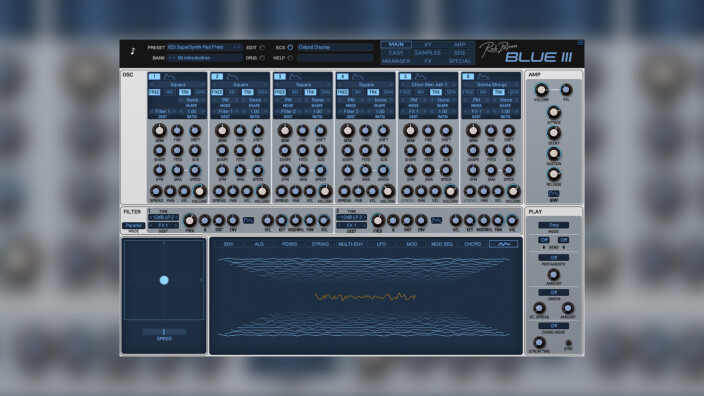The image size is (704, 396).
Task: Switch to the ARP page tab
Action: click(x=459, y=44)
